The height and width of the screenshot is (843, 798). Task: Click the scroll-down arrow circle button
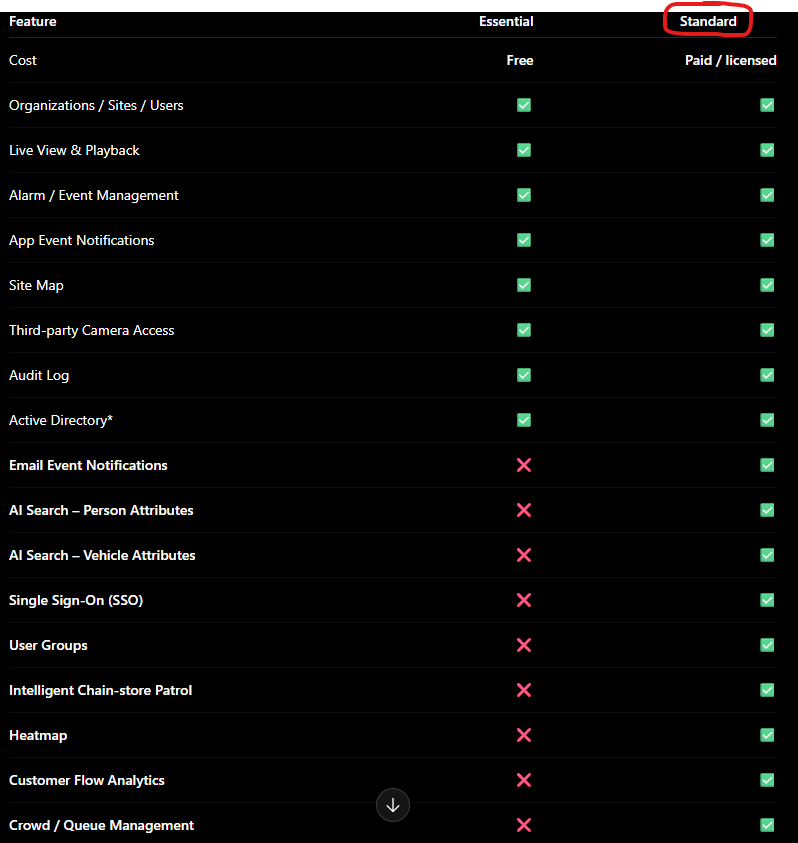click(x=393, y=805)
